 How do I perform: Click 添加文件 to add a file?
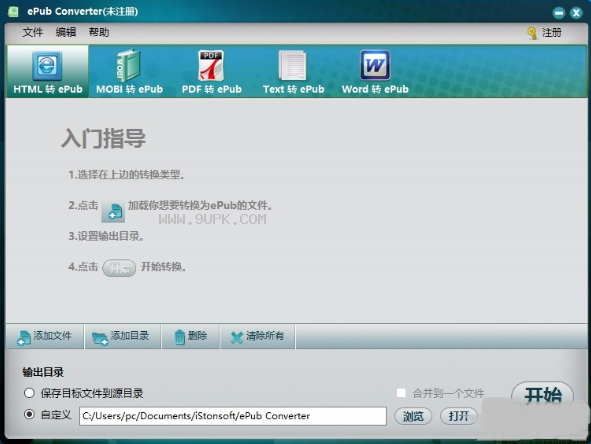(x=44, y=336)
